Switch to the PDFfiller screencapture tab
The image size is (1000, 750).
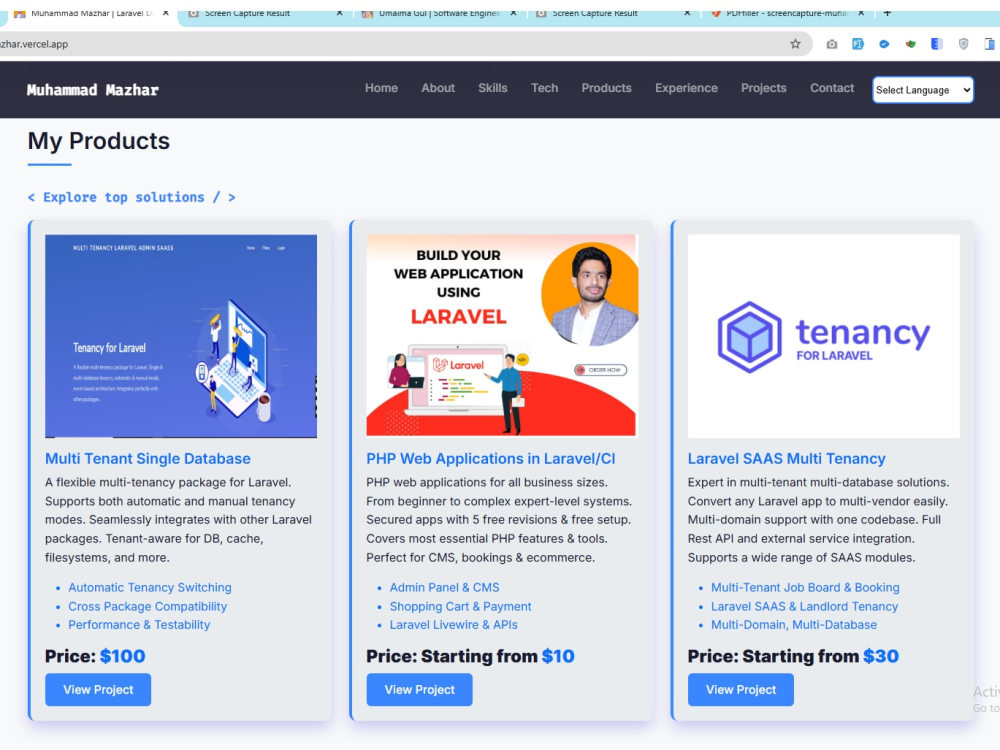tap(786, 13)
